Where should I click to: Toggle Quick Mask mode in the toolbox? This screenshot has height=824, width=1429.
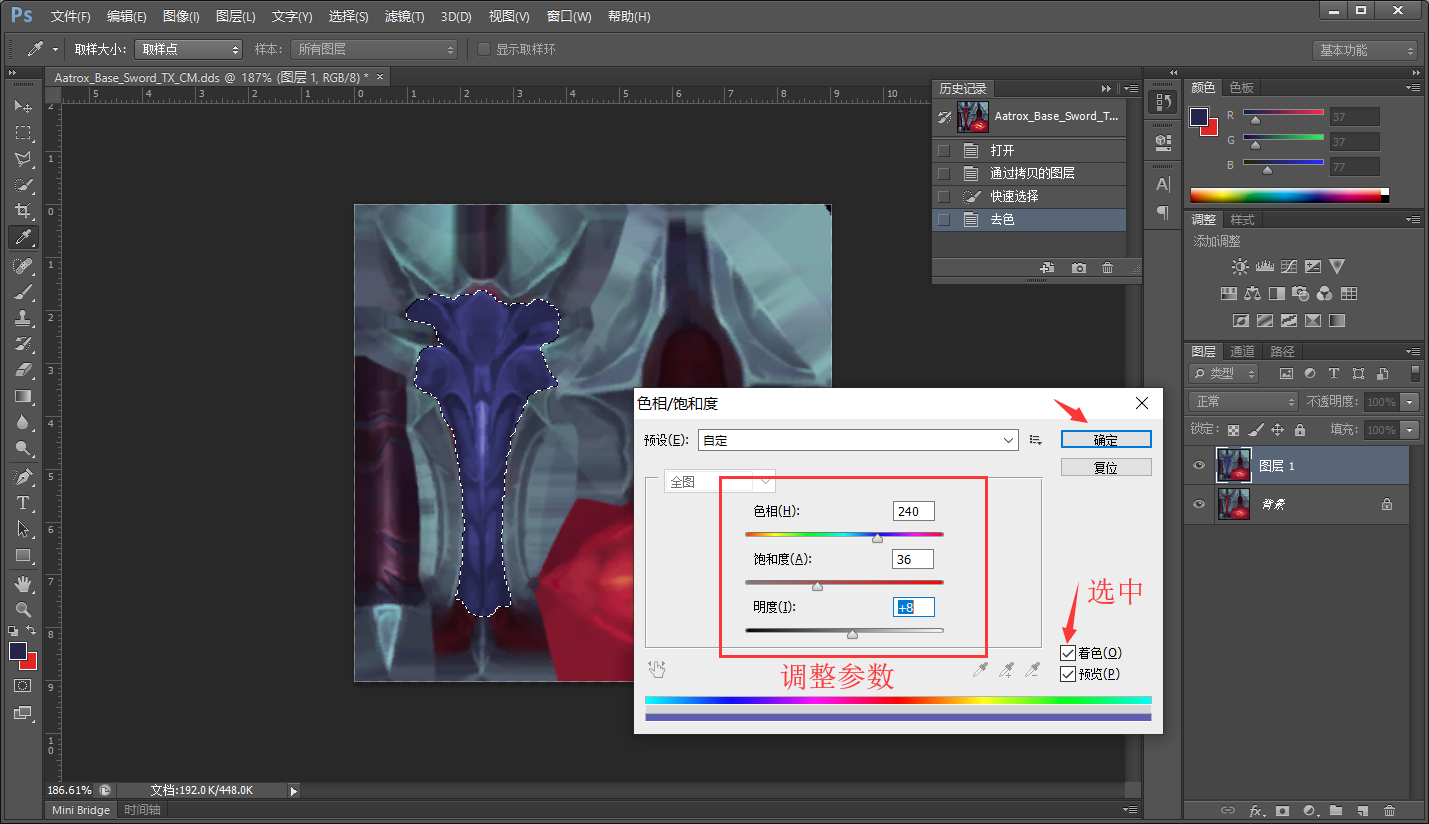[23, 686]
